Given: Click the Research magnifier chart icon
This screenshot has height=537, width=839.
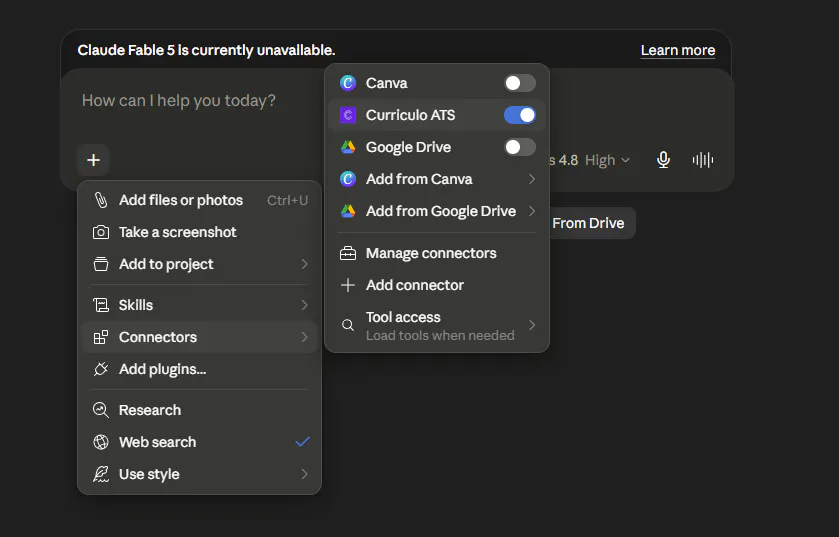Looking at the screenshot, I should coord(101,410).
